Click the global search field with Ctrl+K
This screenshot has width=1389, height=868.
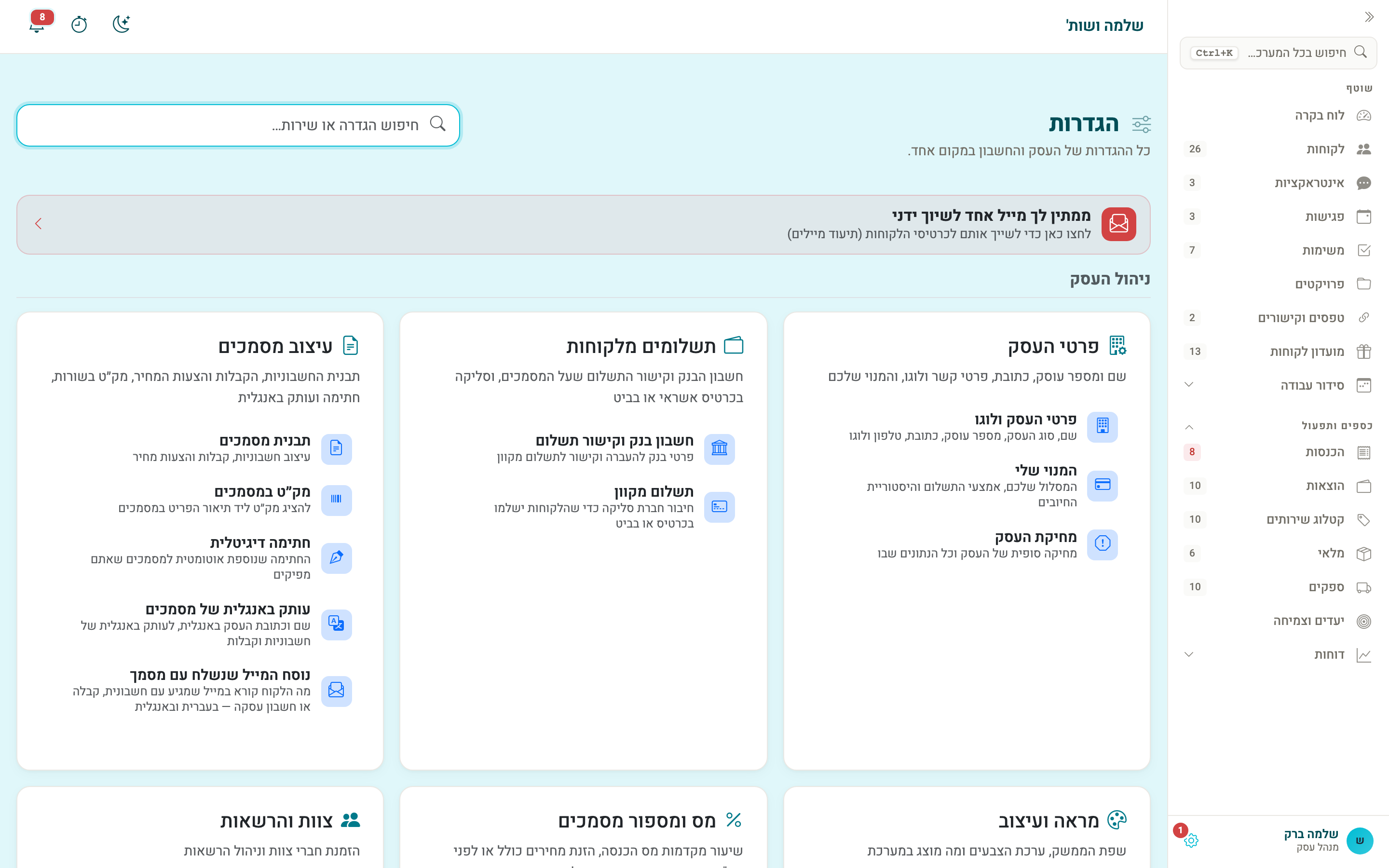[1278, 53]
